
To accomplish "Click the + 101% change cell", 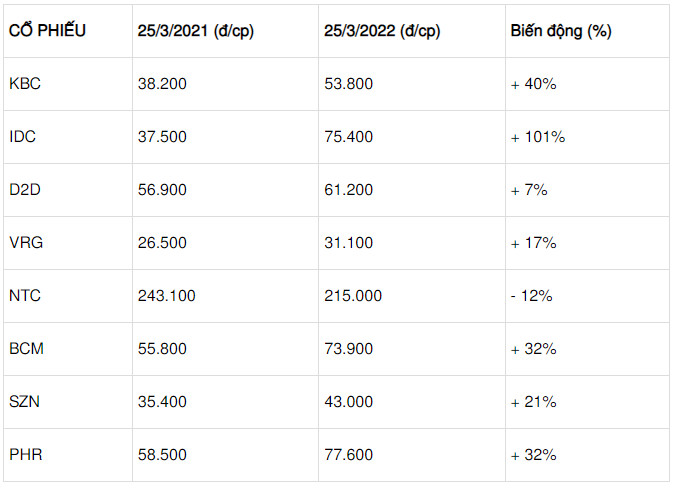I will pos(537,137).
